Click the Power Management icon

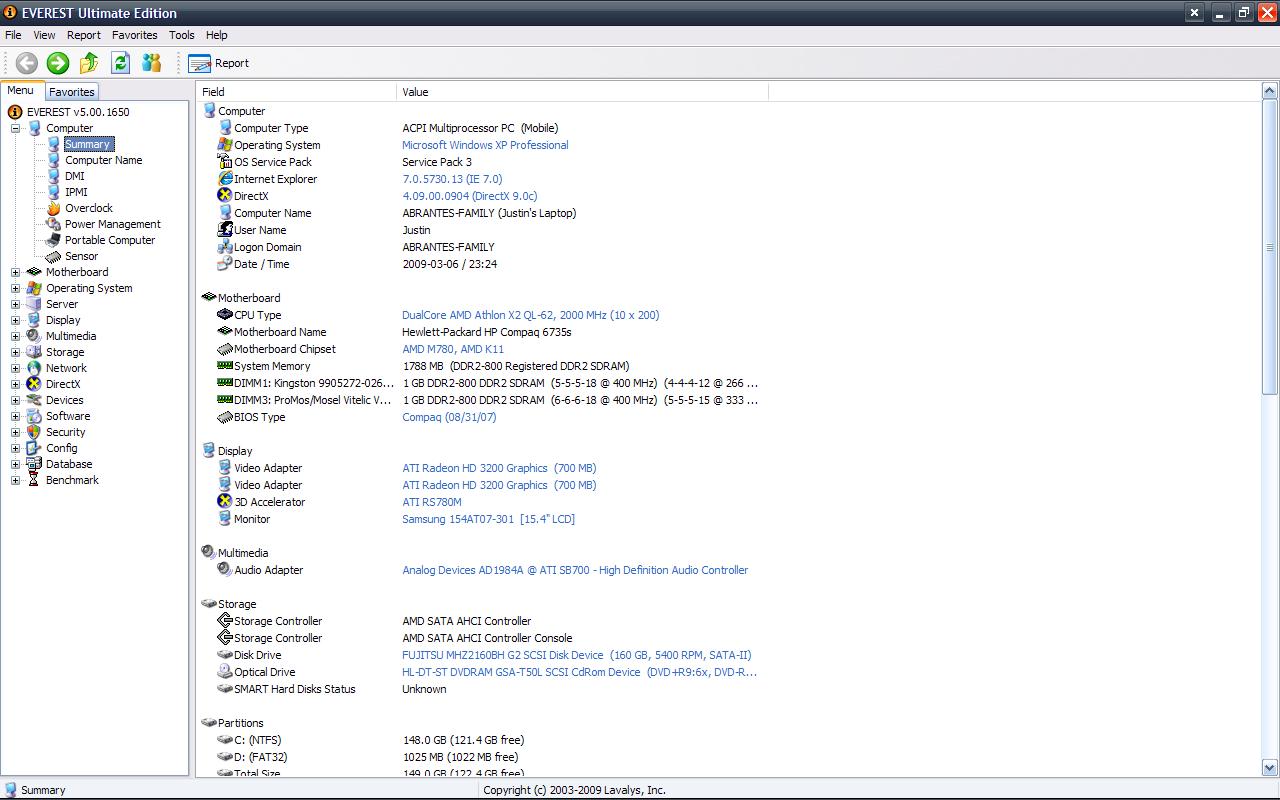54,224
